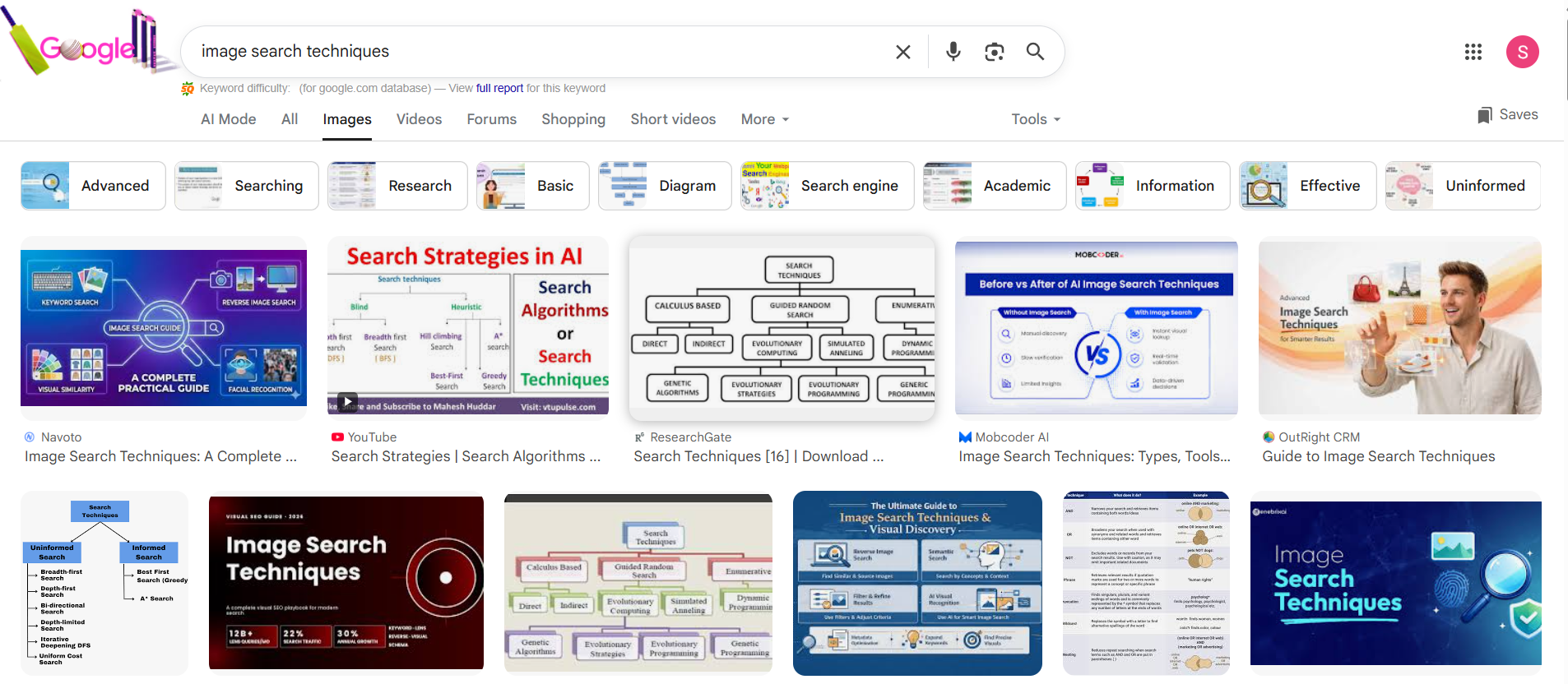Open the Google apps grid icon
Screen dimensions: 1568x684
(1473, 52)
